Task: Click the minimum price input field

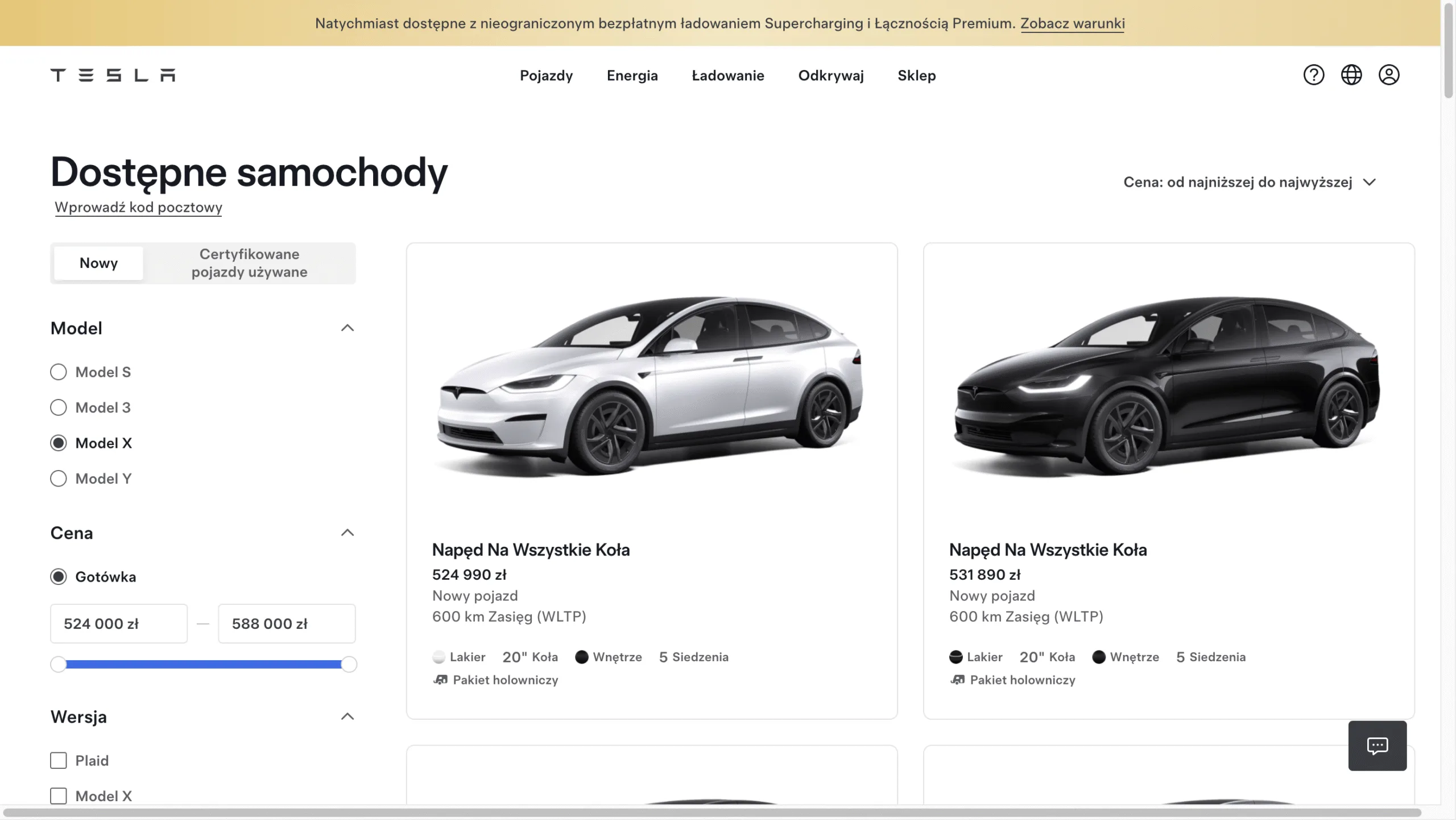Action: pyautogui.click(x=118, y=624)
